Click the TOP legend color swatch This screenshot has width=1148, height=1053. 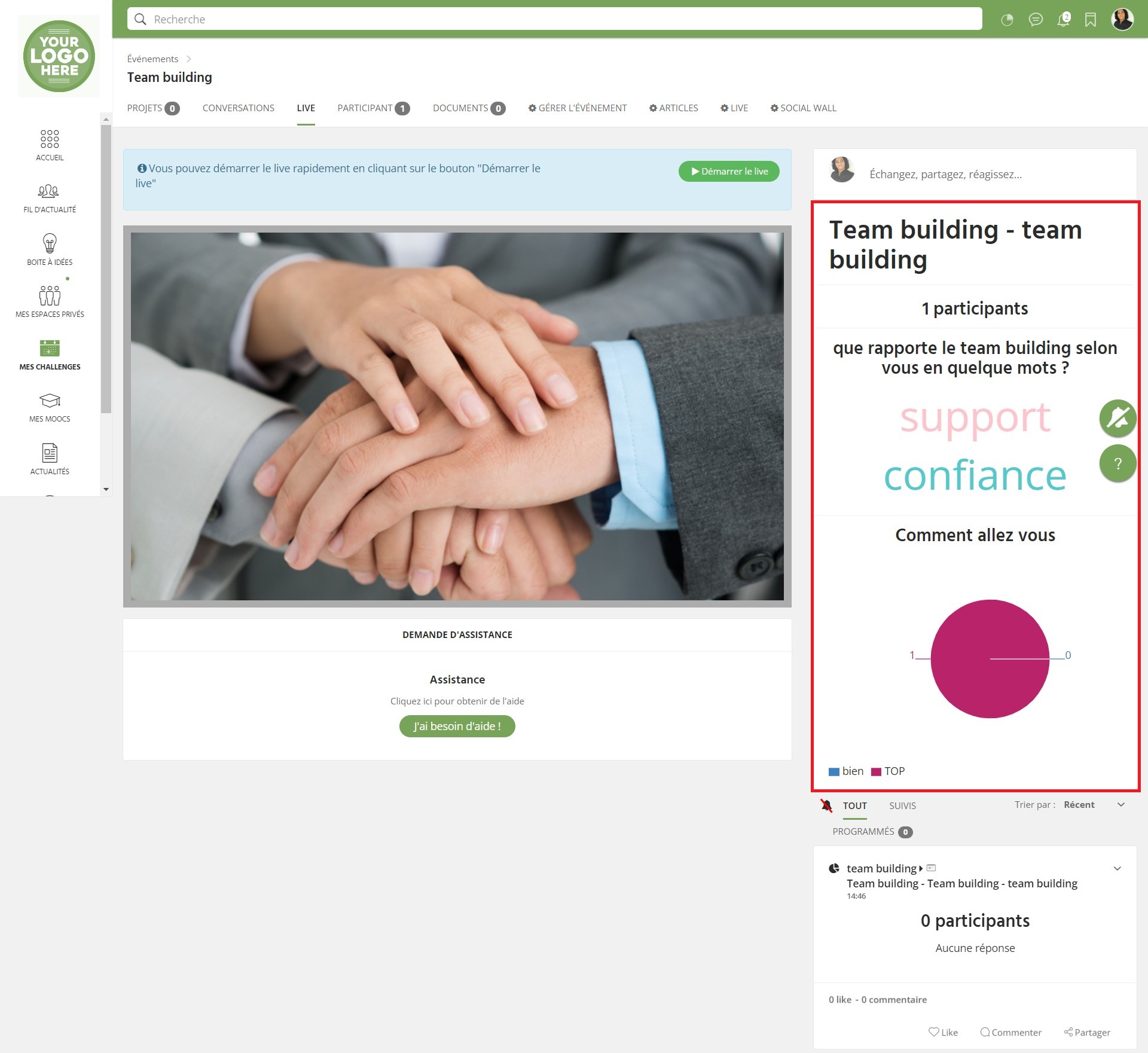click(x=876, y=771)
